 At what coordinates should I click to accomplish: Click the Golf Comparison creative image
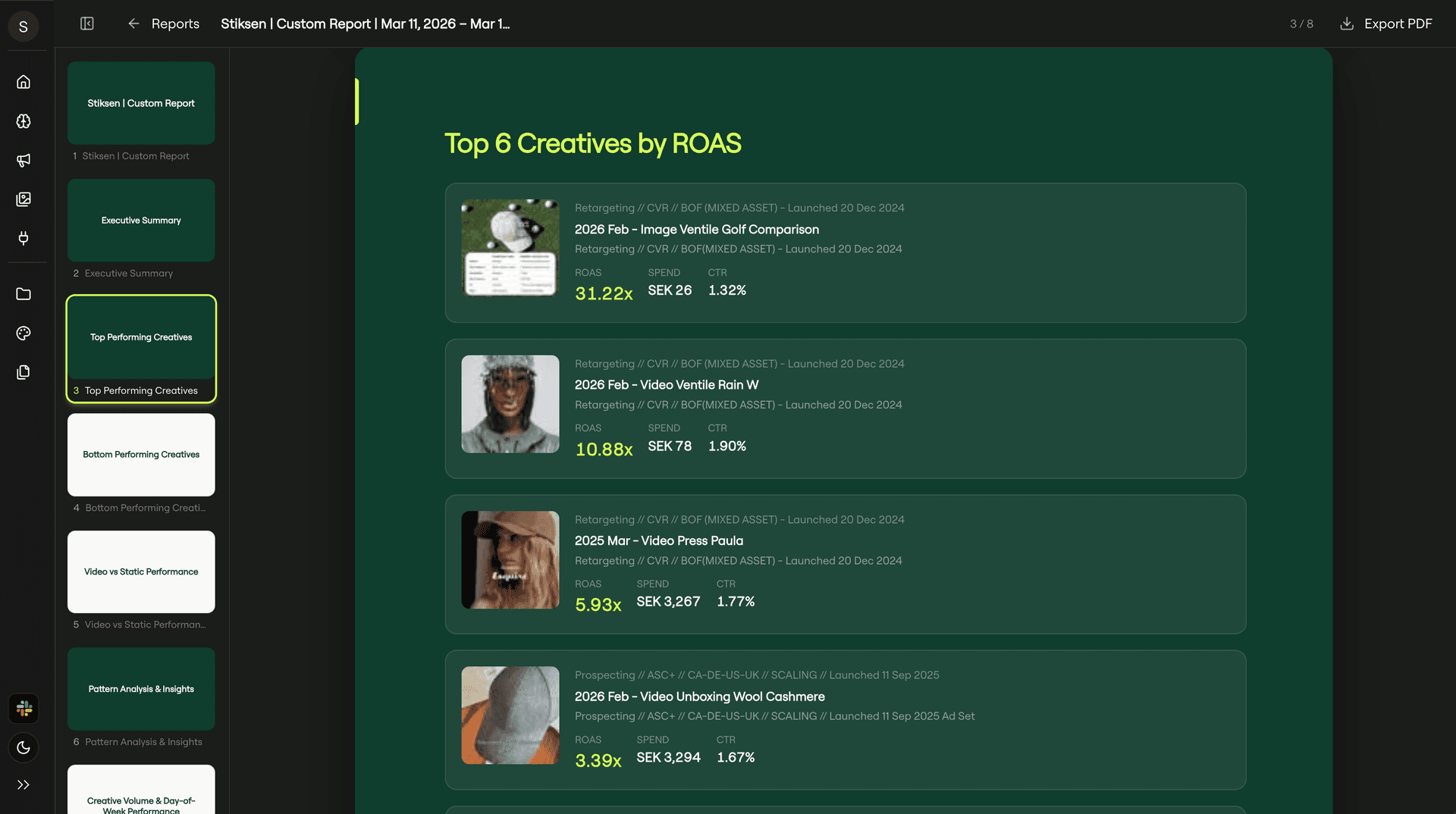click(510, 249)
